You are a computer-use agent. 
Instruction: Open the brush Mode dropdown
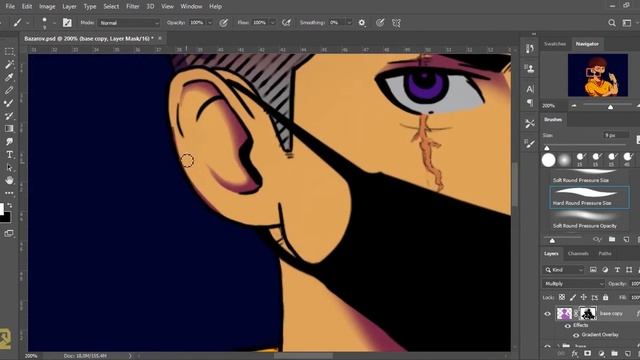coord(129,23)
